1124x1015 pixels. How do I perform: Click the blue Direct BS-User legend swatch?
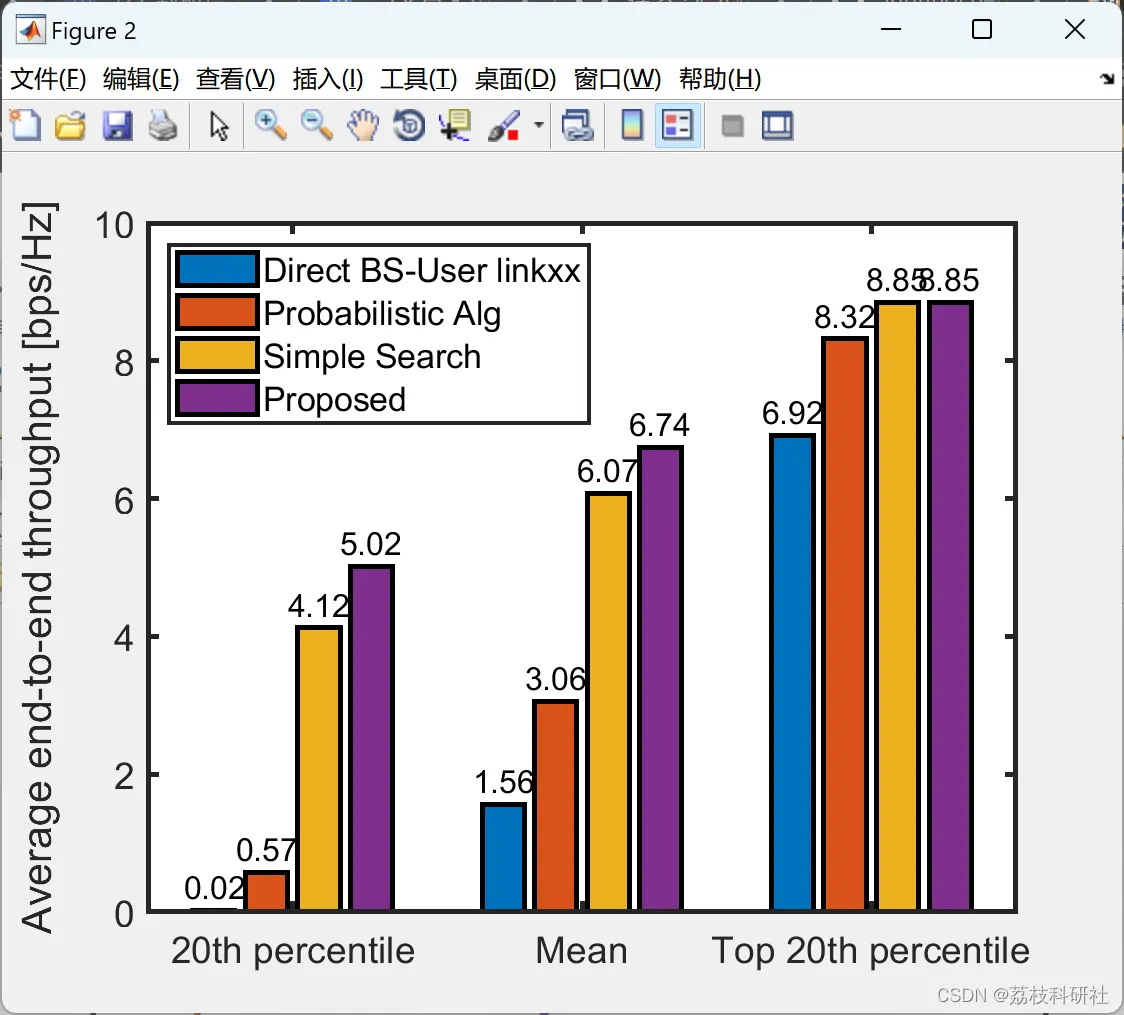click(216, 270)
